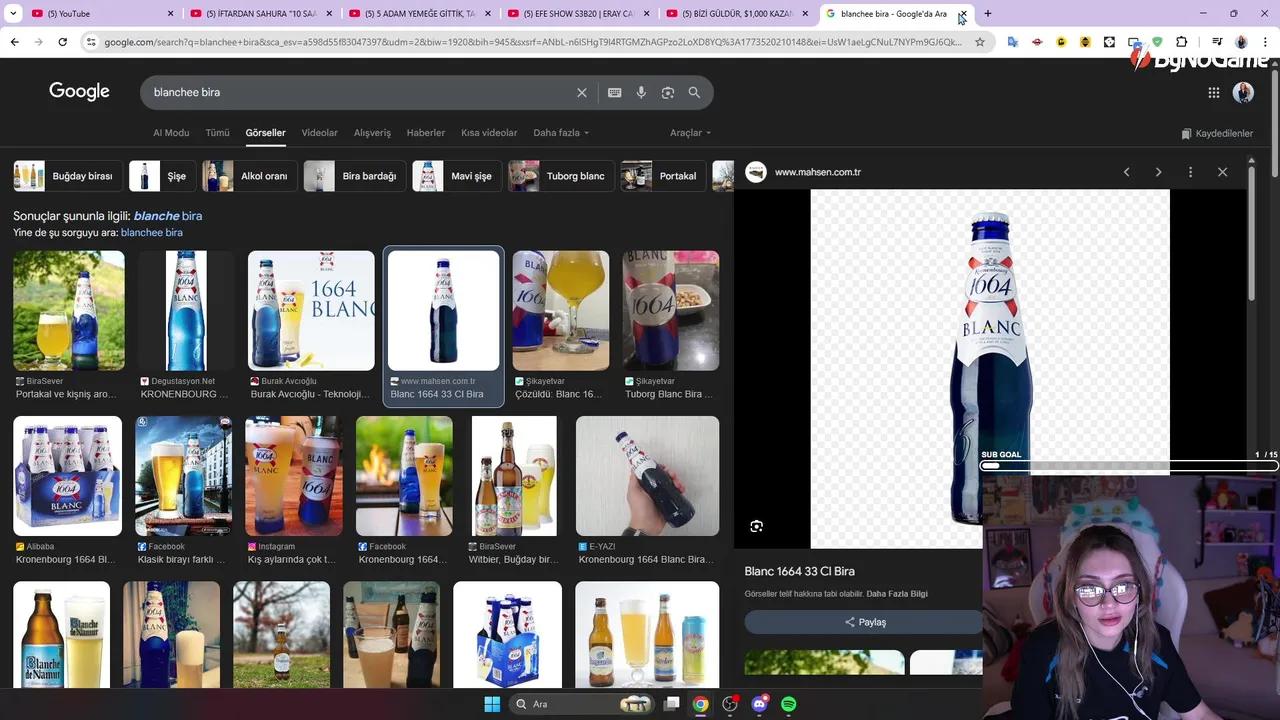The height and width of the screenshot is (720, 1280).
Task: Show previous image in preview panel
Action: (1127, 172)
